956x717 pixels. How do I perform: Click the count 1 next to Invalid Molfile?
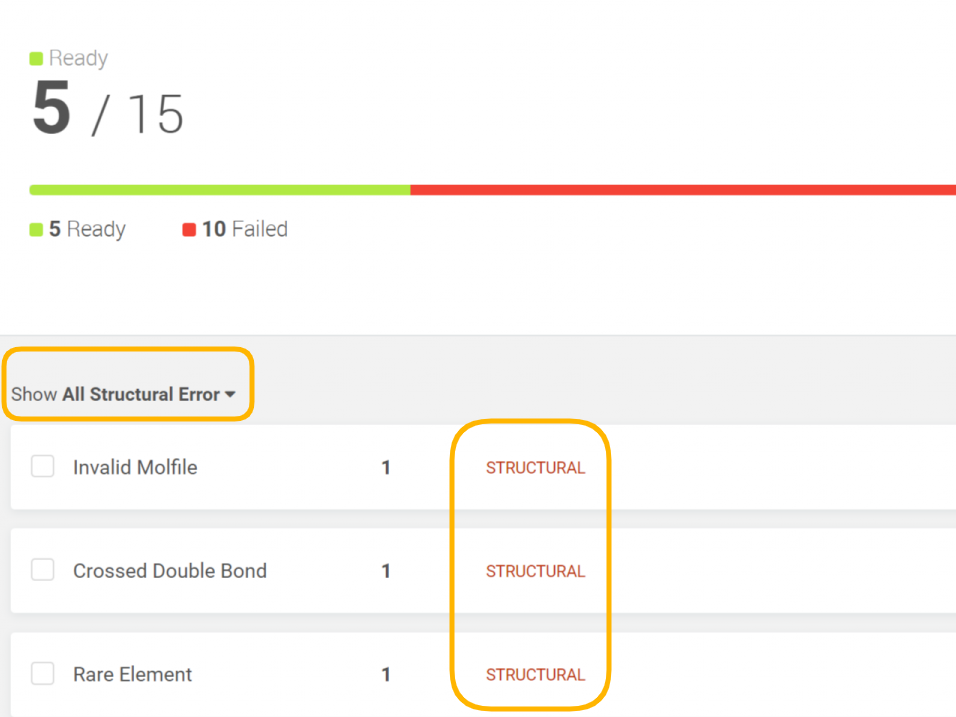386,468
